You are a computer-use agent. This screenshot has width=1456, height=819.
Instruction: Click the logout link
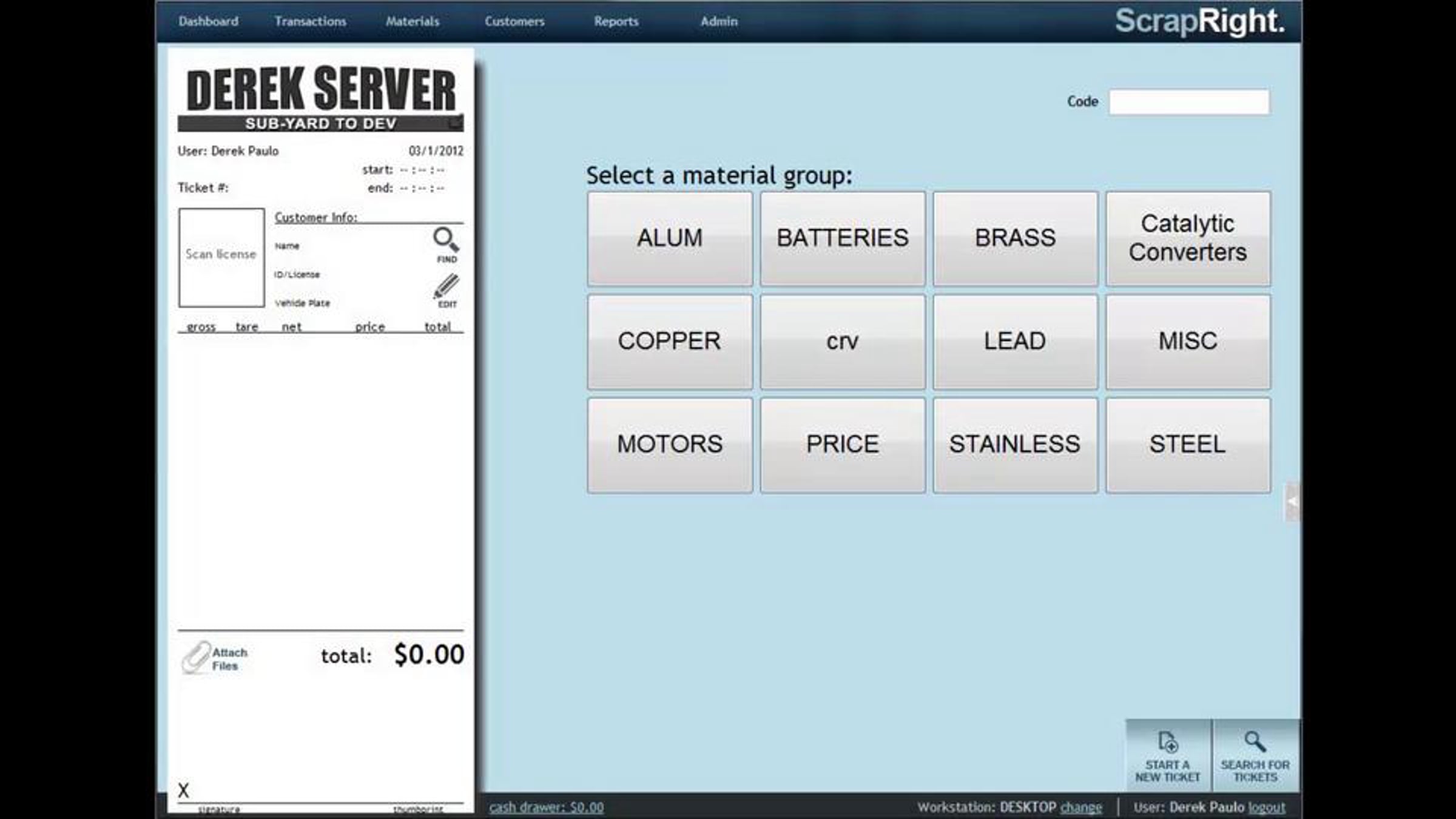point(1267,807)
